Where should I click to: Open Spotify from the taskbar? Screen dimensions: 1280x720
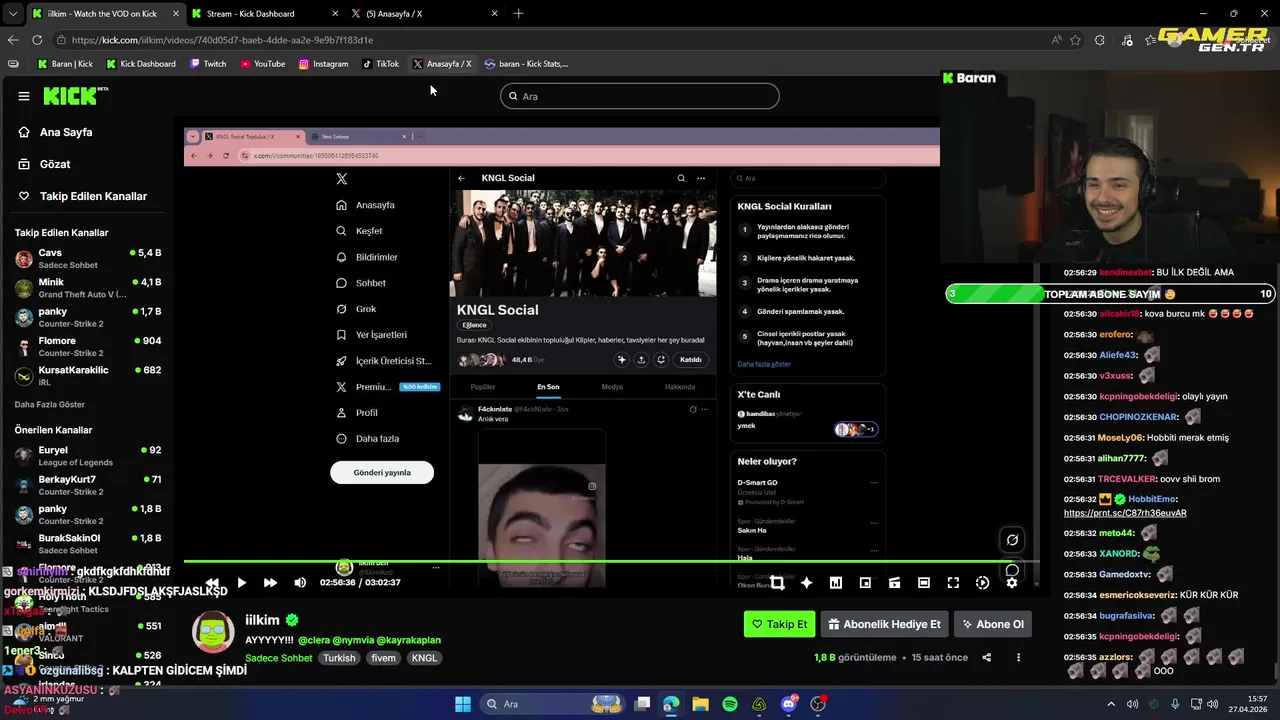pyautogui.click(x=730, y=704)
